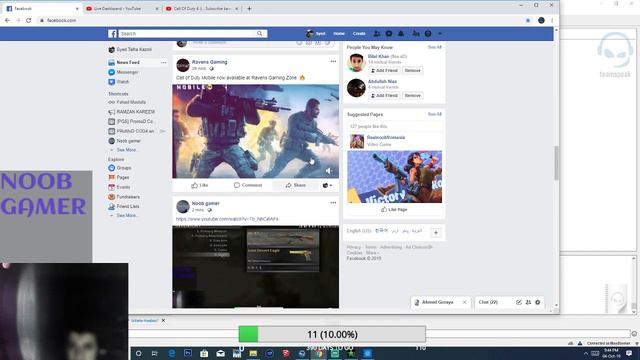Click Noob gamer post profile picture
Screen dimensions: 640x360
[x=183, y=206]
